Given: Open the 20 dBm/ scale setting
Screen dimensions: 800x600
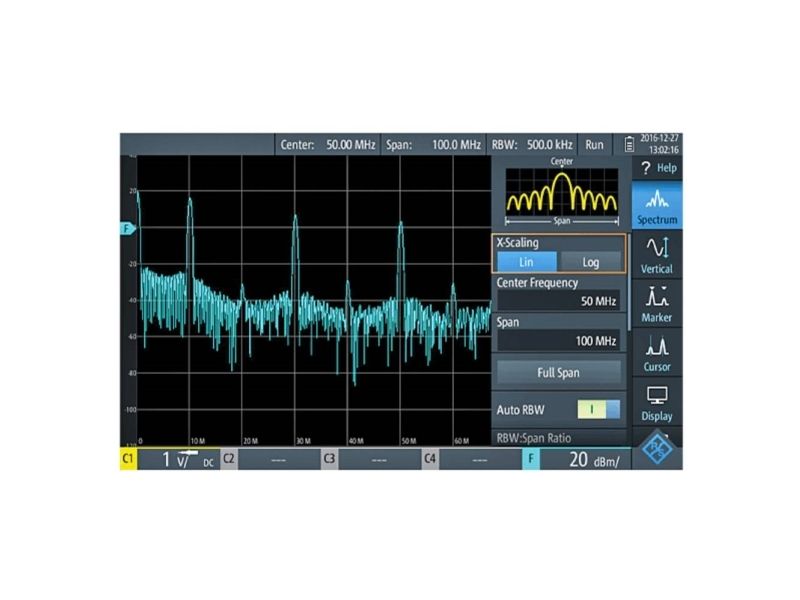Looking at the screenshot, I should 586,459.
